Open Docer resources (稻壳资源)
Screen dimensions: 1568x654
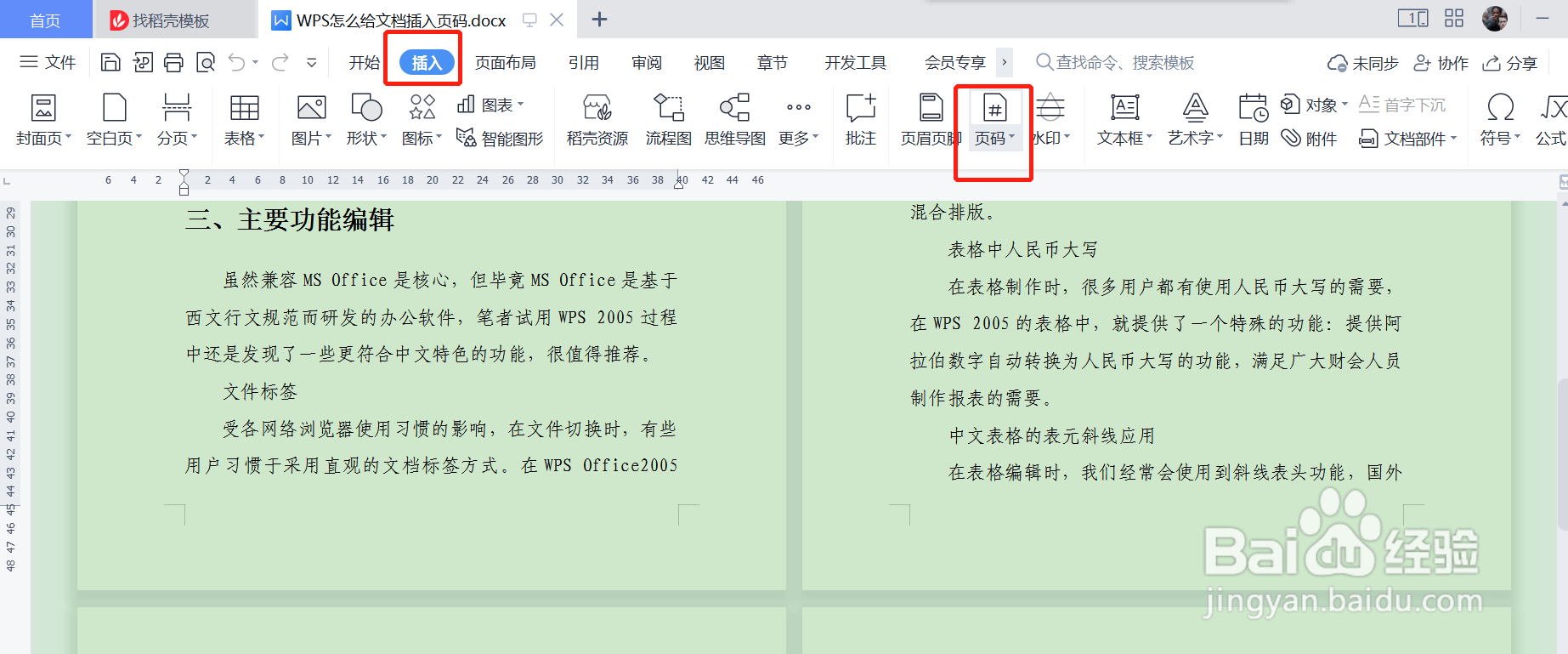coord(597,120)
